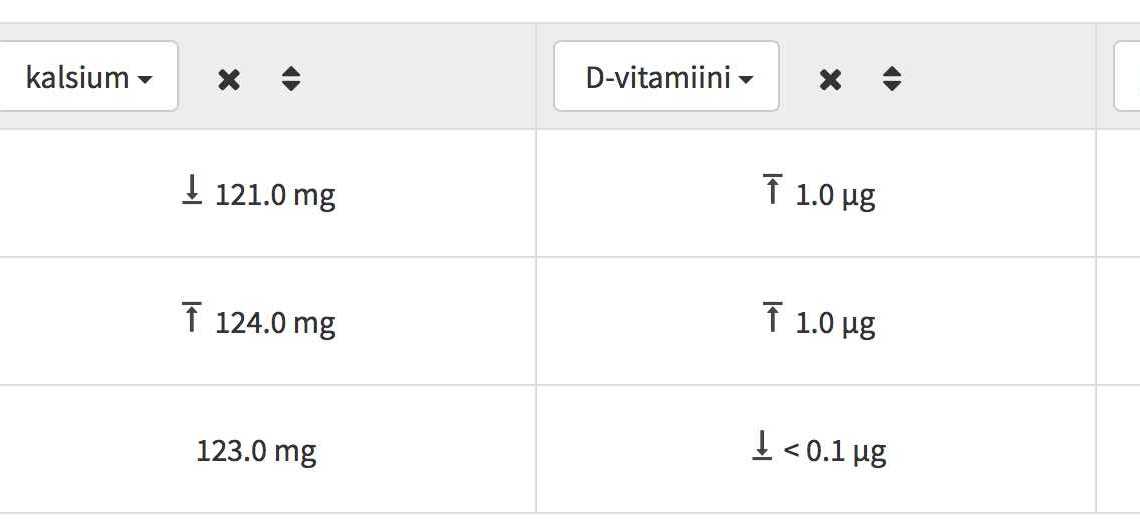This screenshot has width=1140, height=532.
Task: Click the down-arrow low indicator beside 121.0 mg
Action: coord(192,190)
